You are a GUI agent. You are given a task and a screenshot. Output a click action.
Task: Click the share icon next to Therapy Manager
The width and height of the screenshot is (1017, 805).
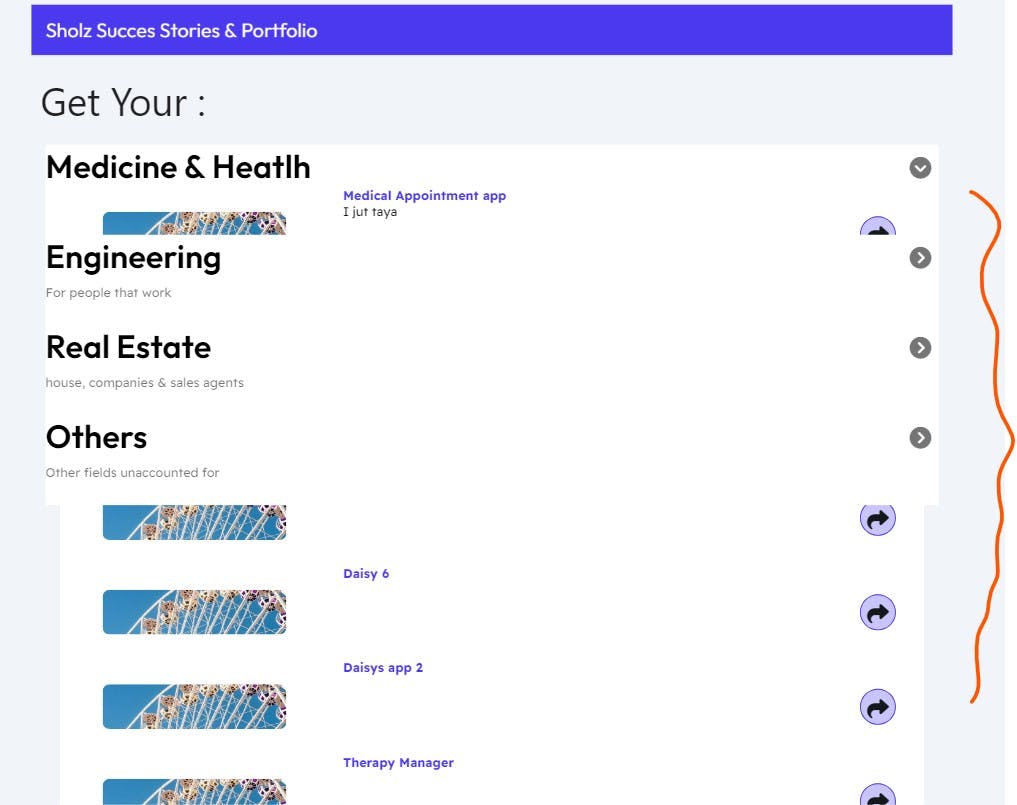877,797
